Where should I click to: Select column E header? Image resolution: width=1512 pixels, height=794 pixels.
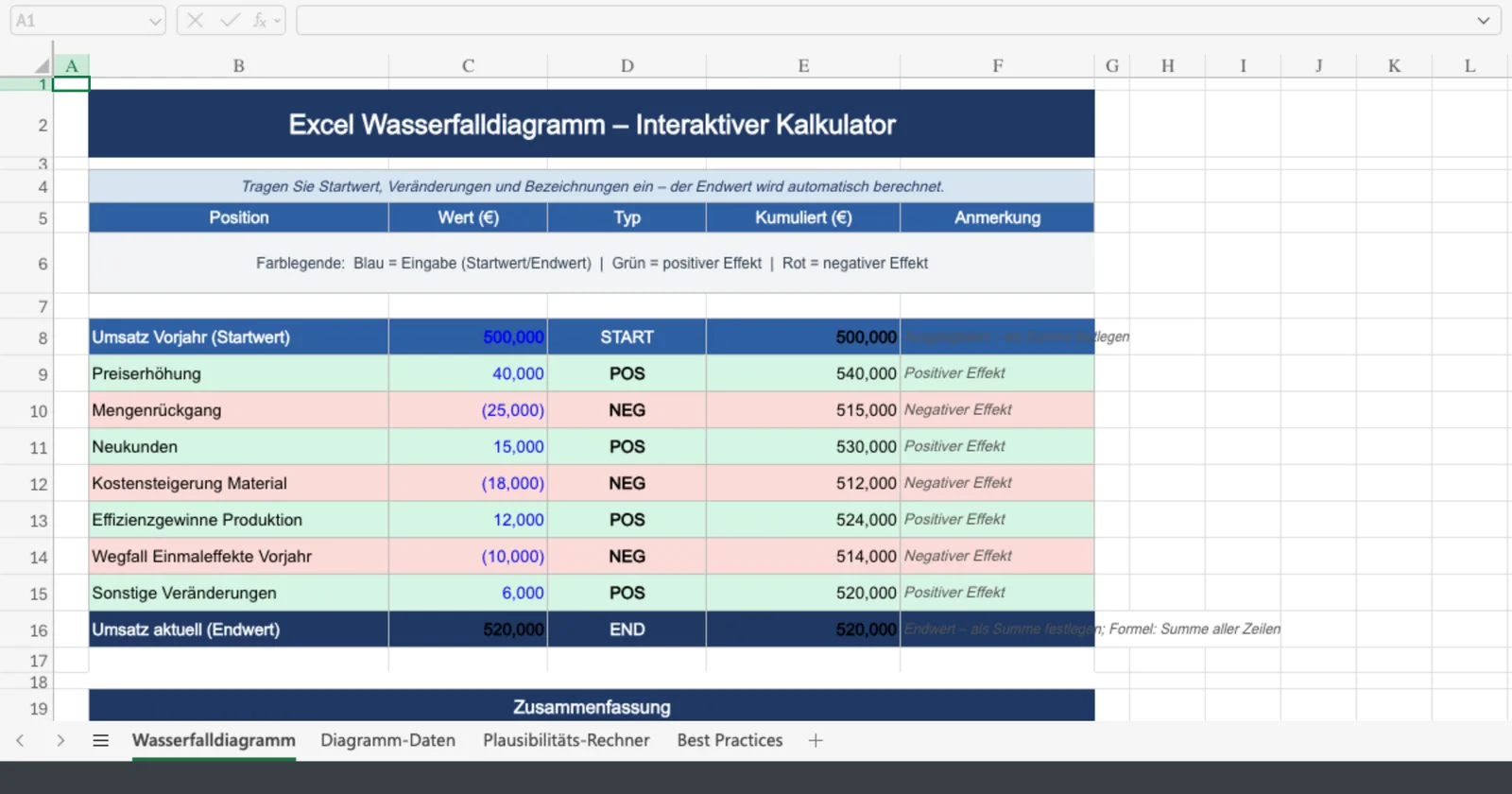pyautogui.click(x=803, y=65)
